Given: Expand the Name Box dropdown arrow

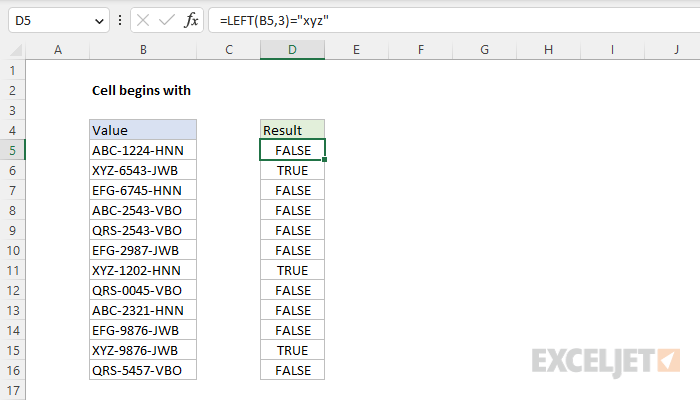Looking at the screenshot, I should (99, 21).
